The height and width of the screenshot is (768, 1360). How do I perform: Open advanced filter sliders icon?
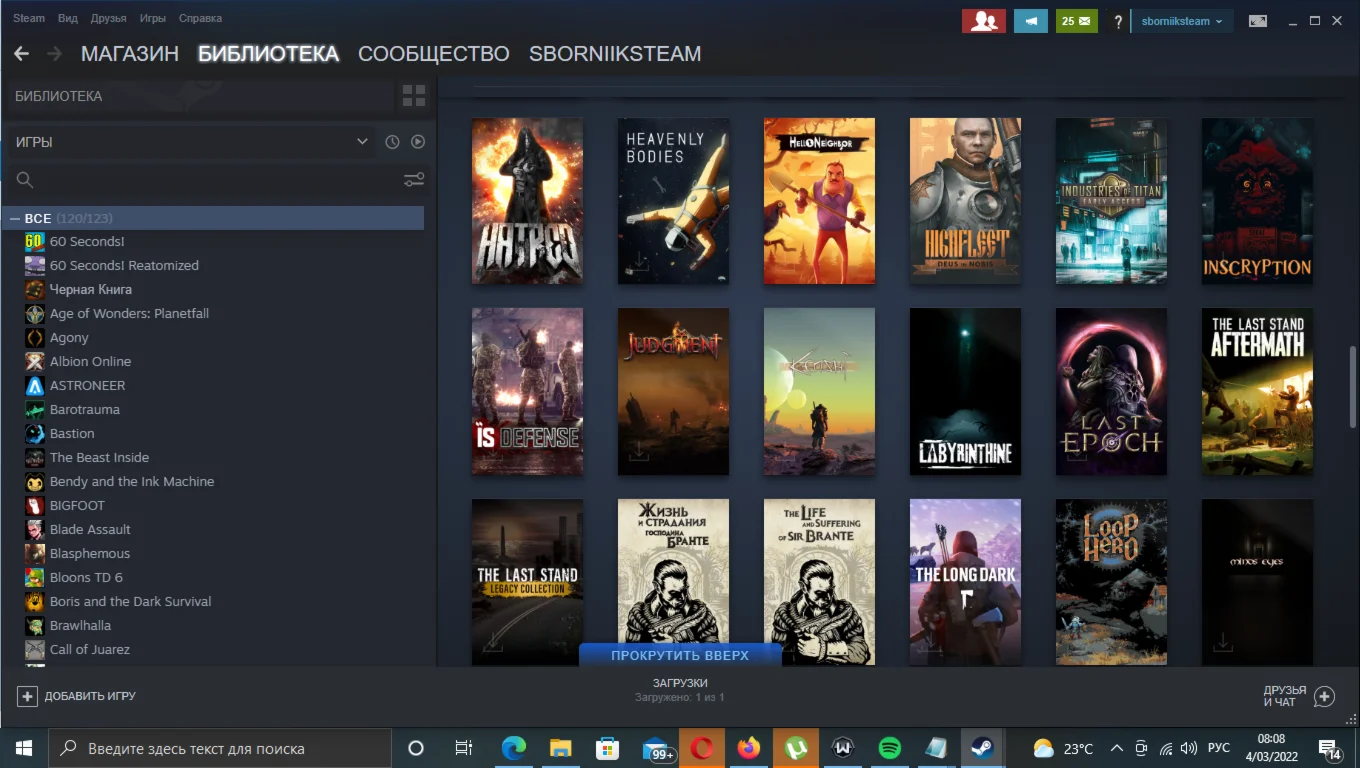[x=414, y=180]
